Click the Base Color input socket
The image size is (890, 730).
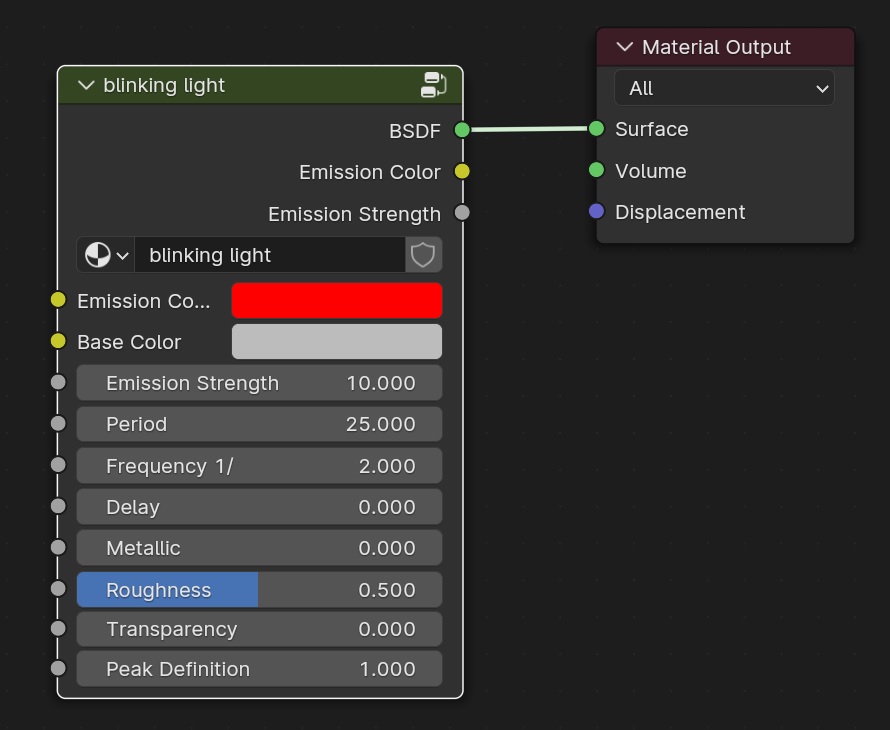point(58,341)
